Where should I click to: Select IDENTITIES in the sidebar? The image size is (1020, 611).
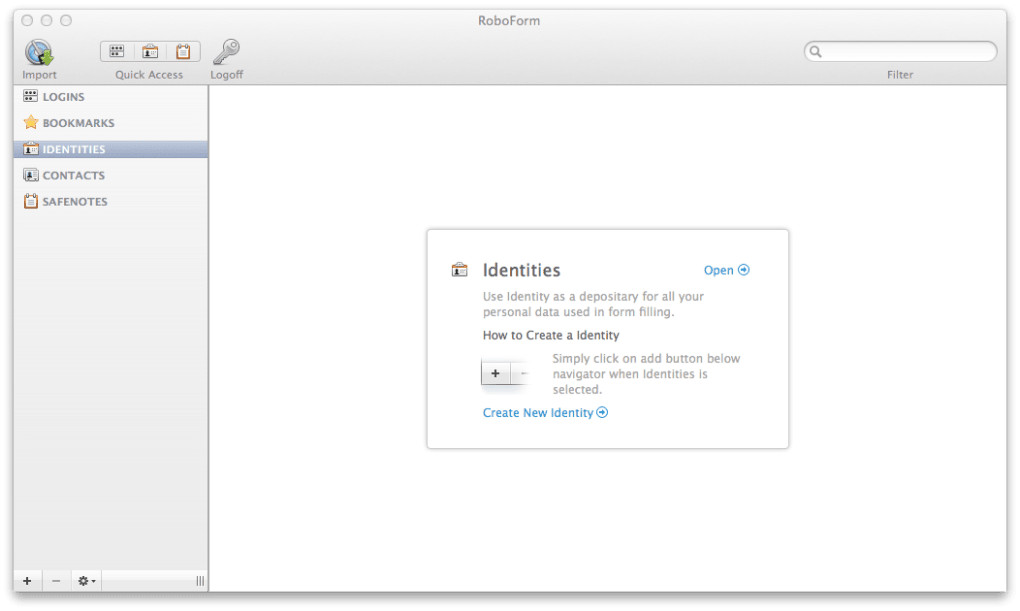(111, 149)
